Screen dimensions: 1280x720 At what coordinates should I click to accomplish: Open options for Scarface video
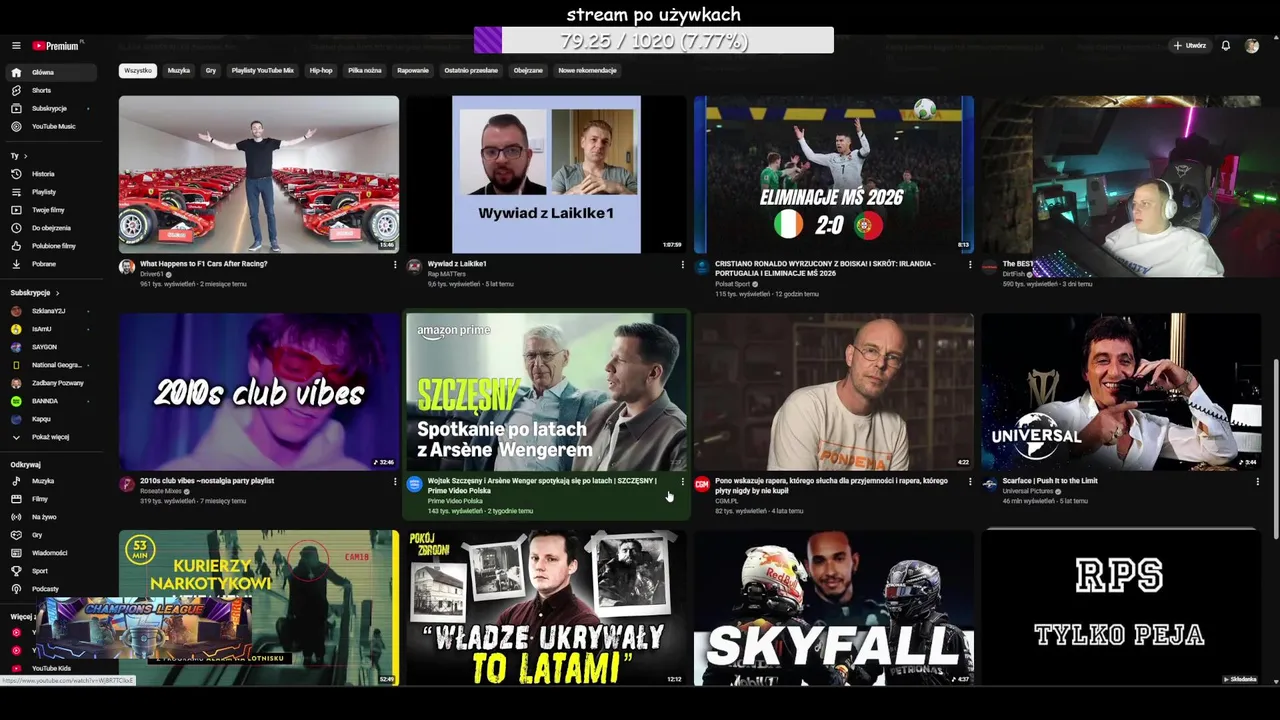[1257, 482]
